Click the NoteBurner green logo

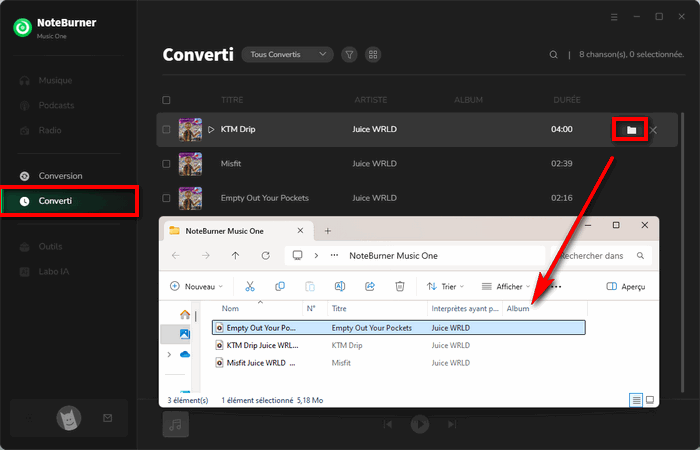pyautogui.click(x=22, y=28)
